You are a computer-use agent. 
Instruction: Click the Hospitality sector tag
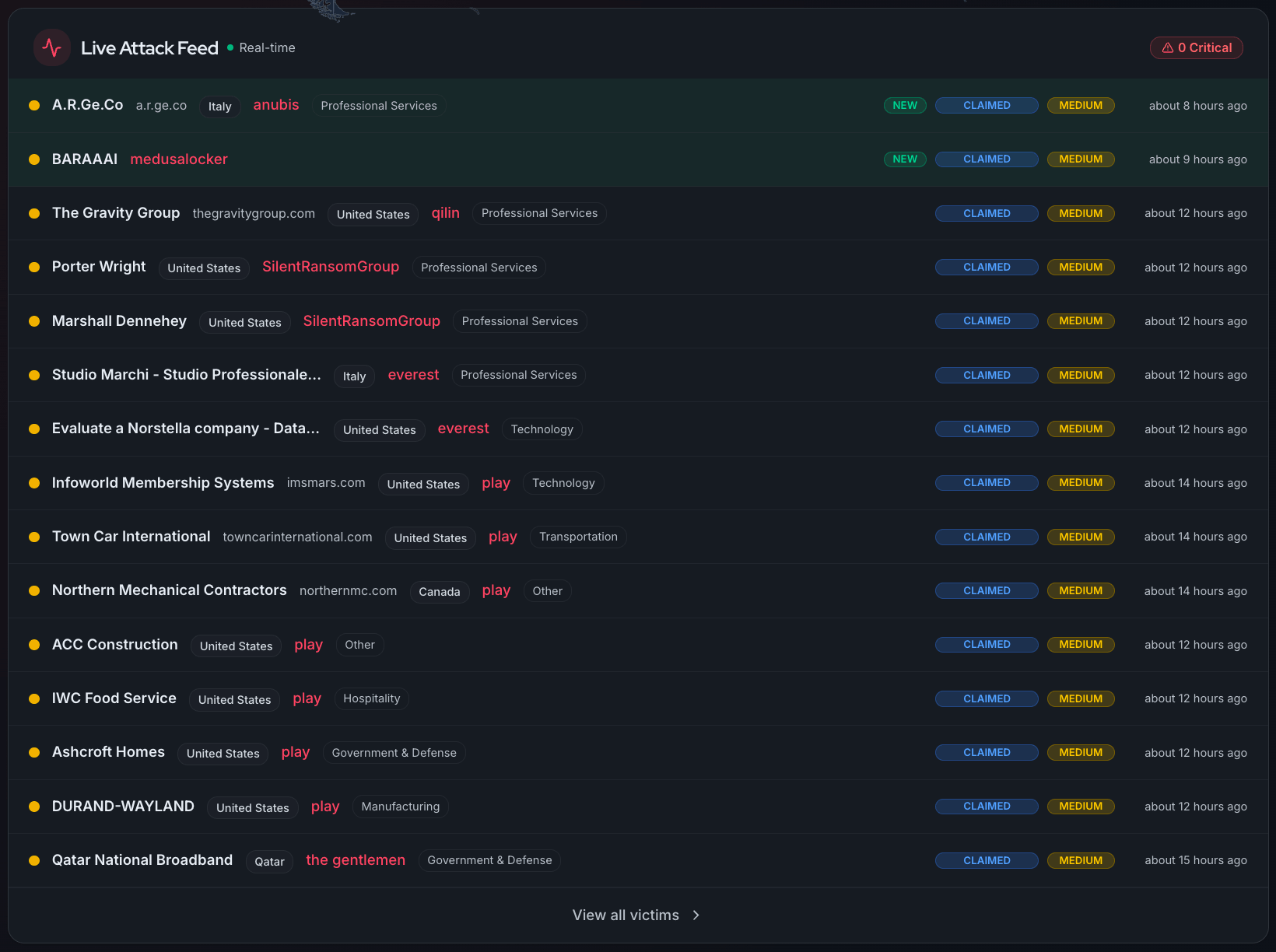[372, 698]
